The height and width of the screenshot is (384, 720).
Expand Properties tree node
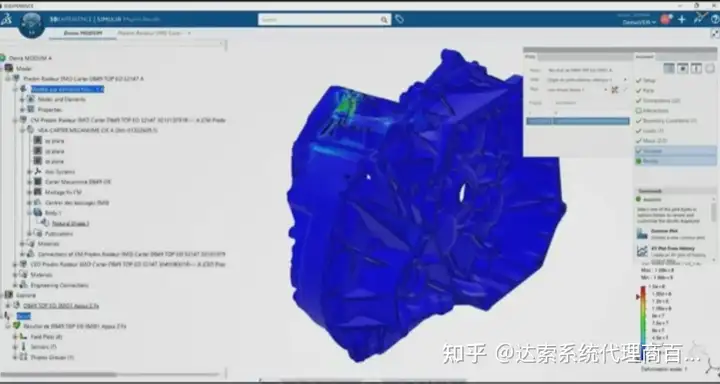(22, 109)
